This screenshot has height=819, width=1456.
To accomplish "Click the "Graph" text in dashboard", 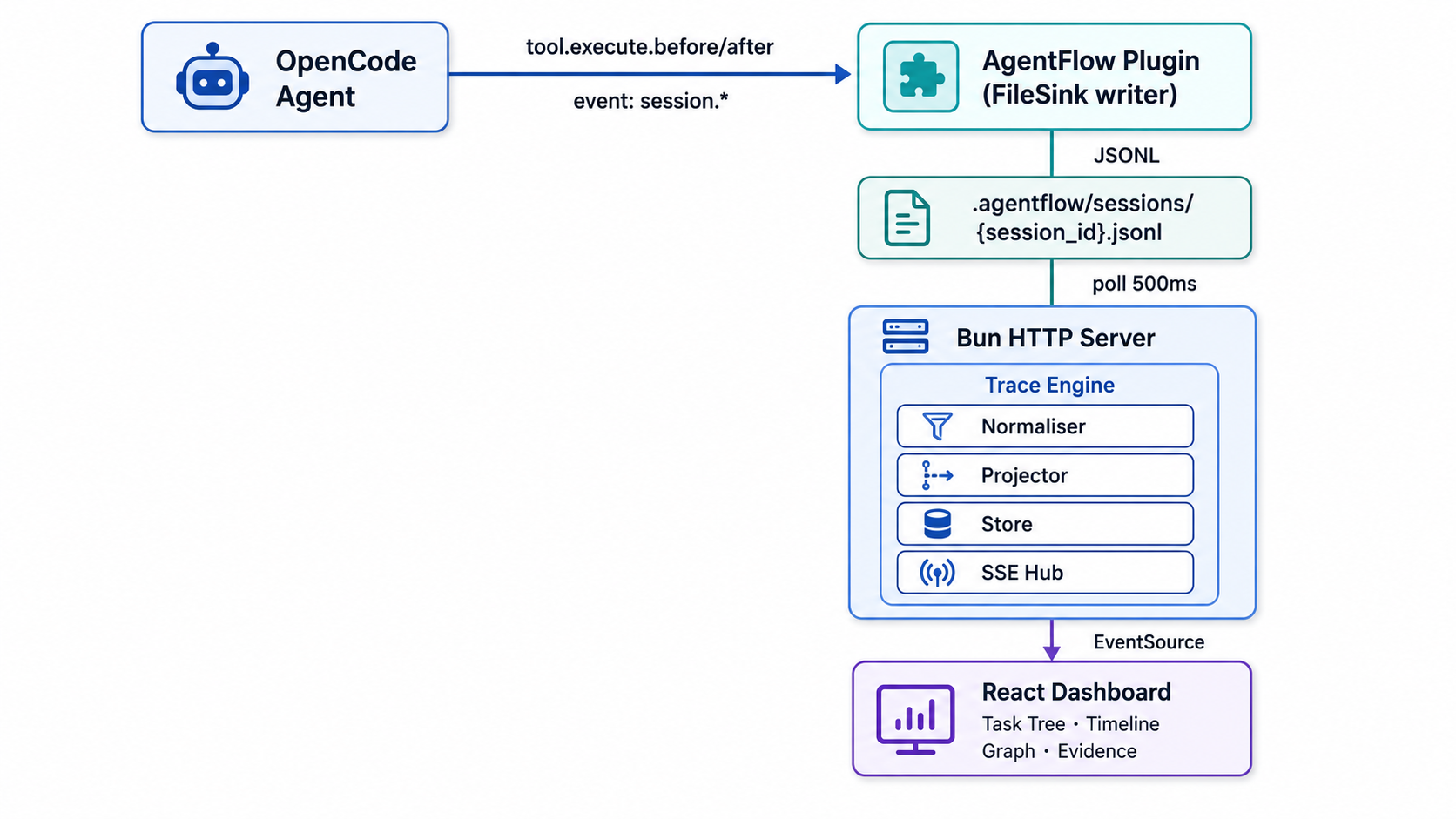I will point(1008,751).
